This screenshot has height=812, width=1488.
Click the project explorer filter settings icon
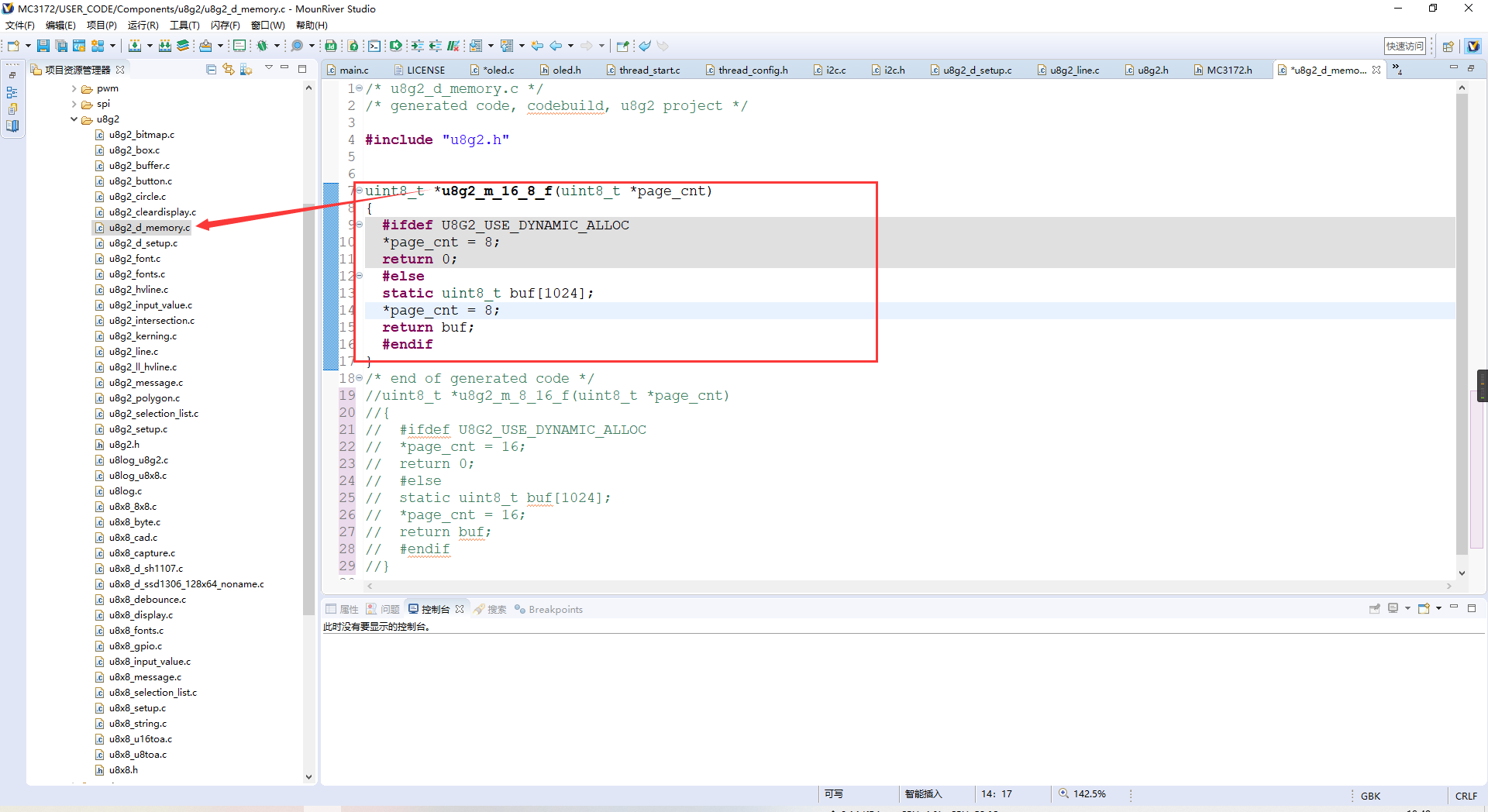[x=246, y=69]
